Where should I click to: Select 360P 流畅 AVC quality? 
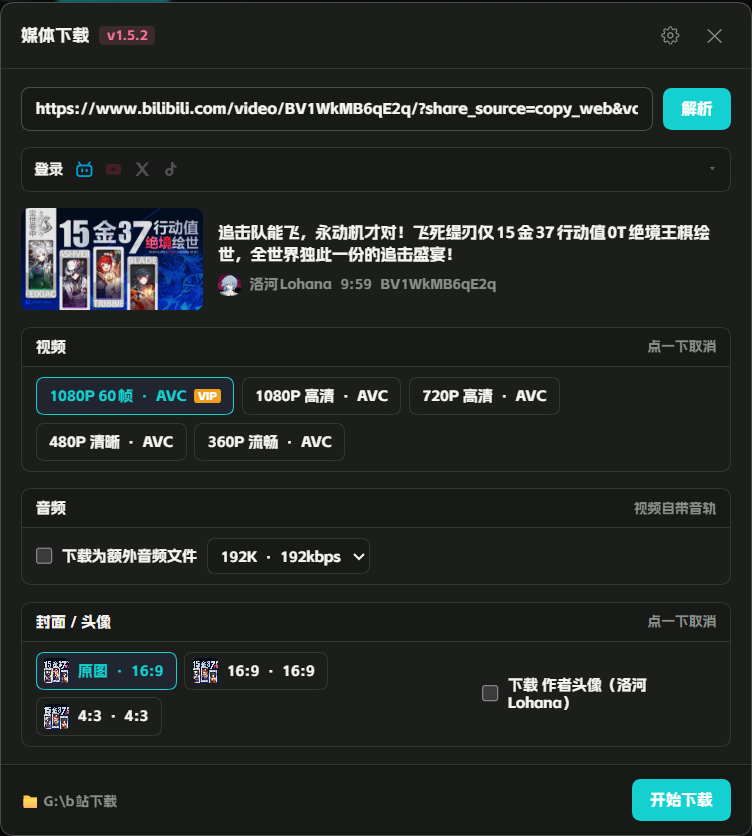269,442
